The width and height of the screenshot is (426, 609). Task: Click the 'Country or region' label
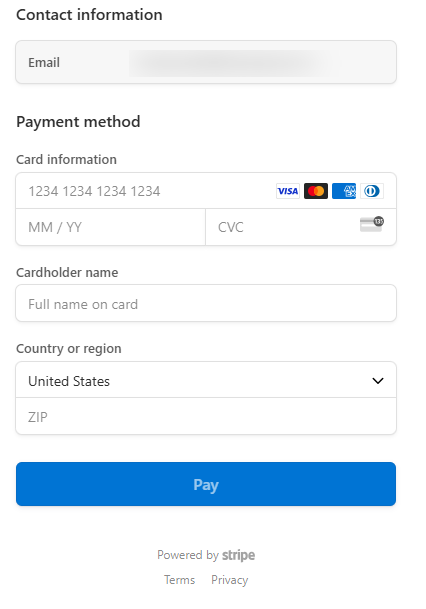(x=69, y=349)
